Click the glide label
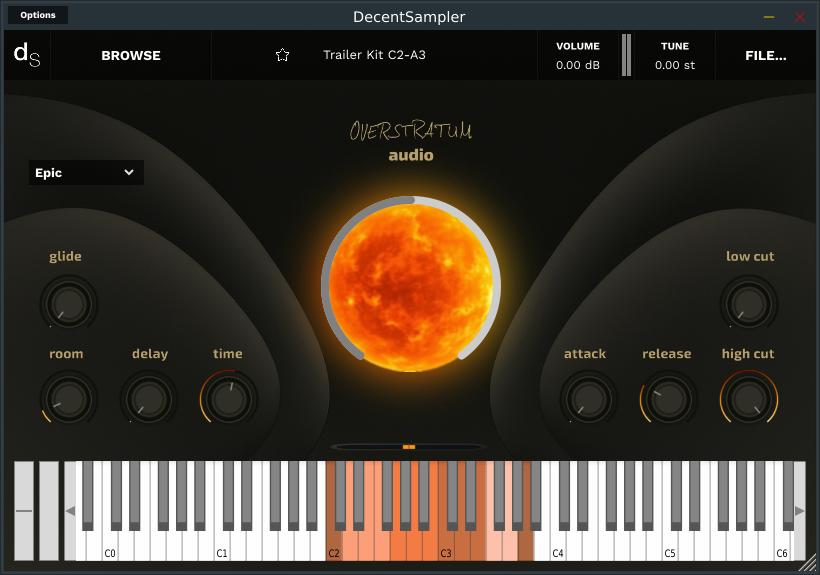 pos(65,257)
